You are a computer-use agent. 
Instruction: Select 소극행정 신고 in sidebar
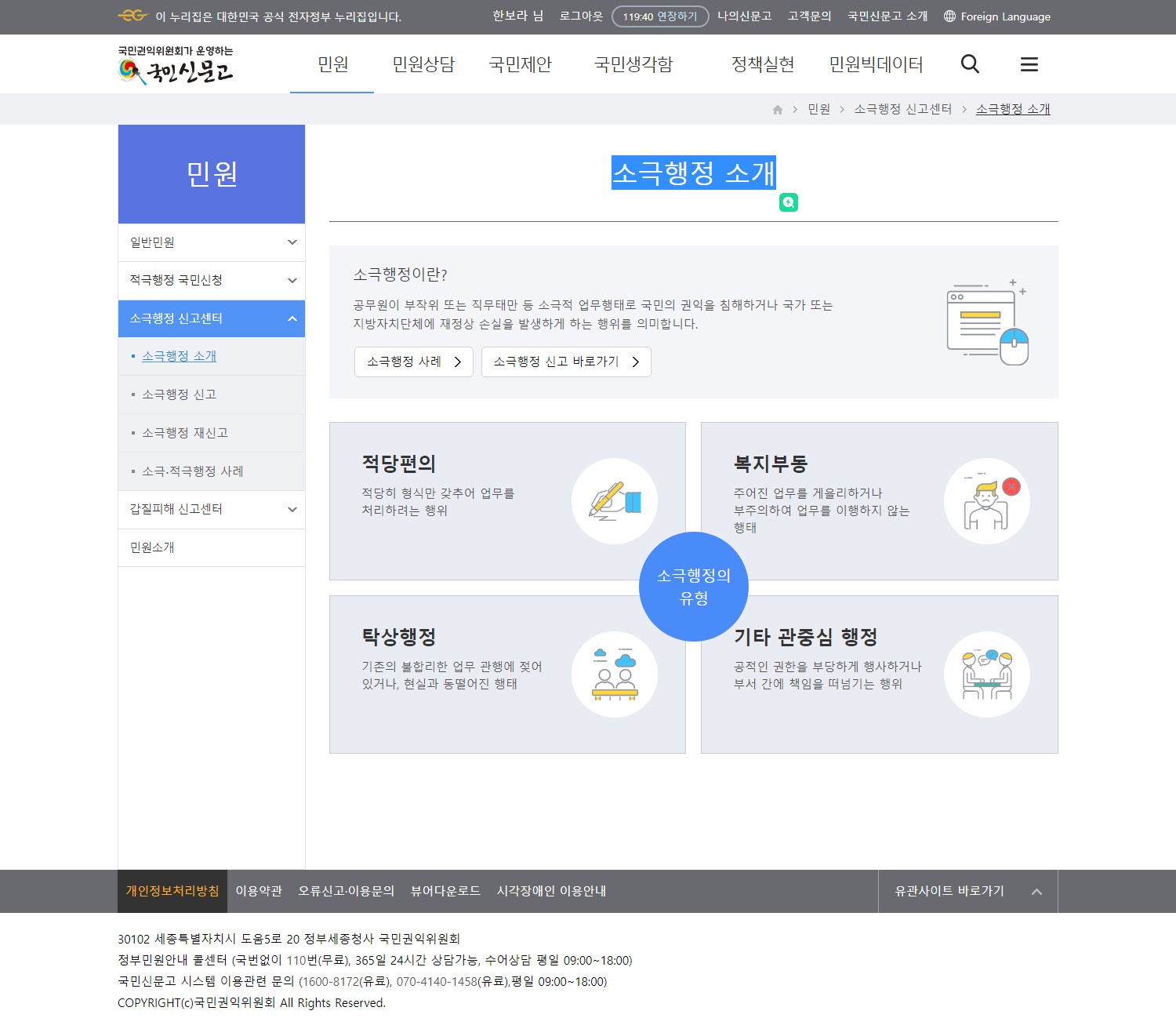click(179, 395)
